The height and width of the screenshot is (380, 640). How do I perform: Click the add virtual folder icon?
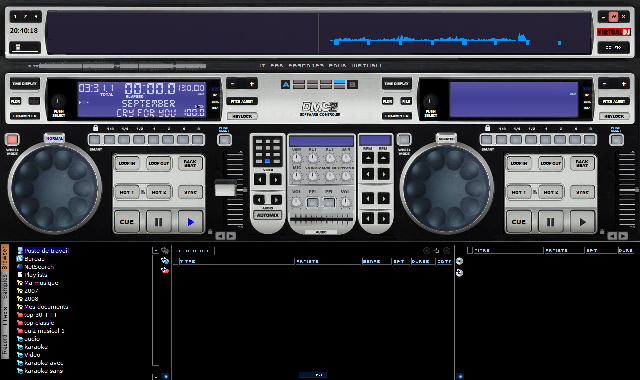165,270
